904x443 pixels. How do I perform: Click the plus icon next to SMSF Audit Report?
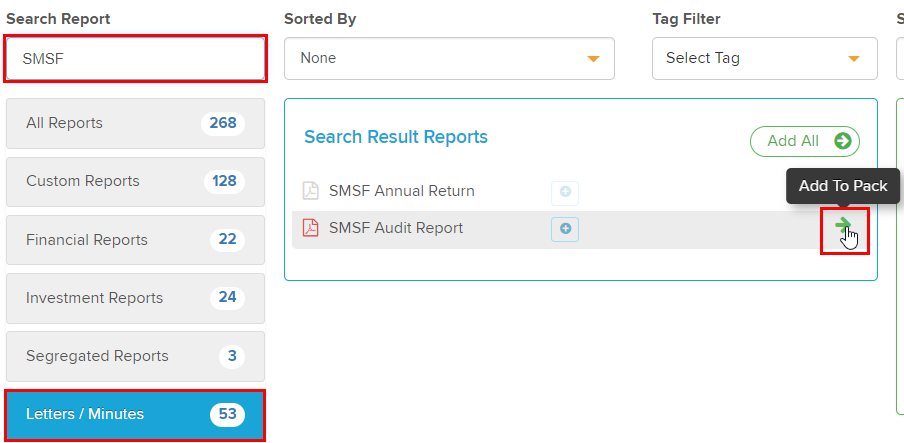coord(565,229)
